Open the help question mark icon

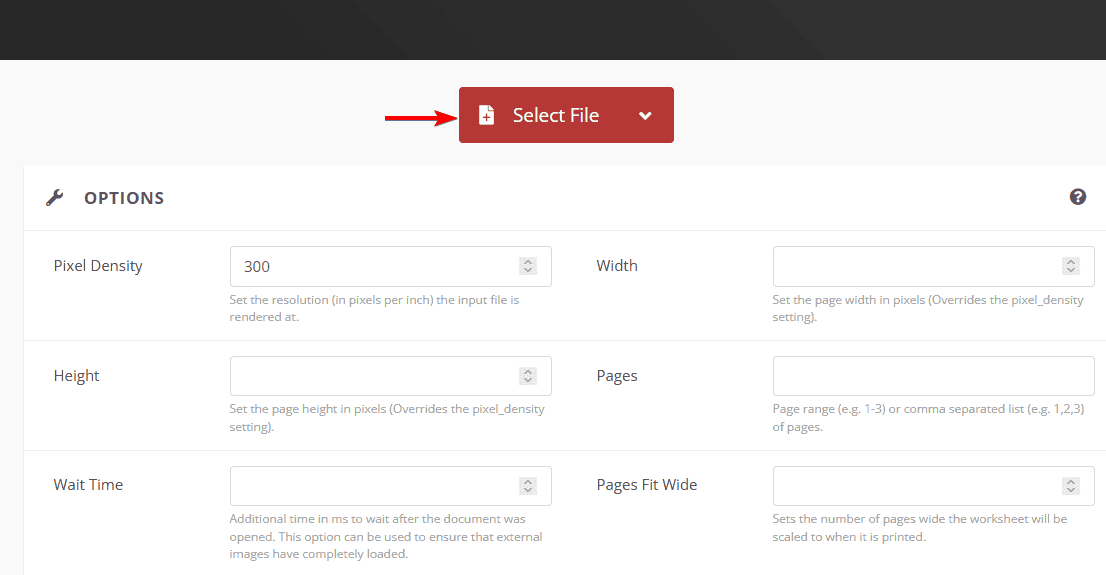coord(1077,197)
